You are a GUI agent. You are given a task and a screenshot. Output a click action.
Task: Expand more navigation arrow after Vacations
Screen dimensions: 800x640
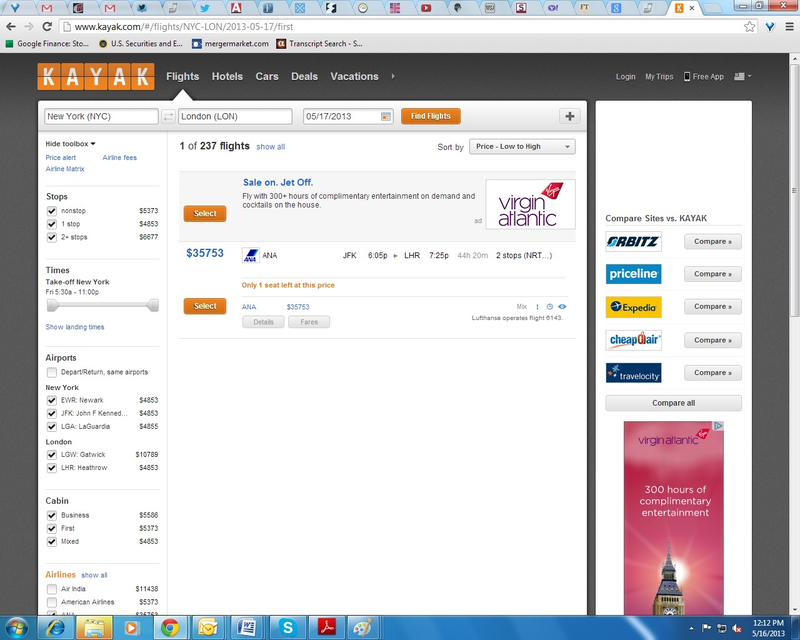coord(393,77)
